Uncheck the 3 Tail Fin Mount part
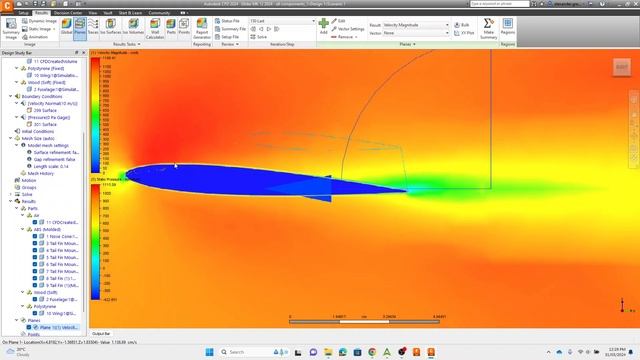Viewport: 640px width, 360px height. (x=35, y=243)
